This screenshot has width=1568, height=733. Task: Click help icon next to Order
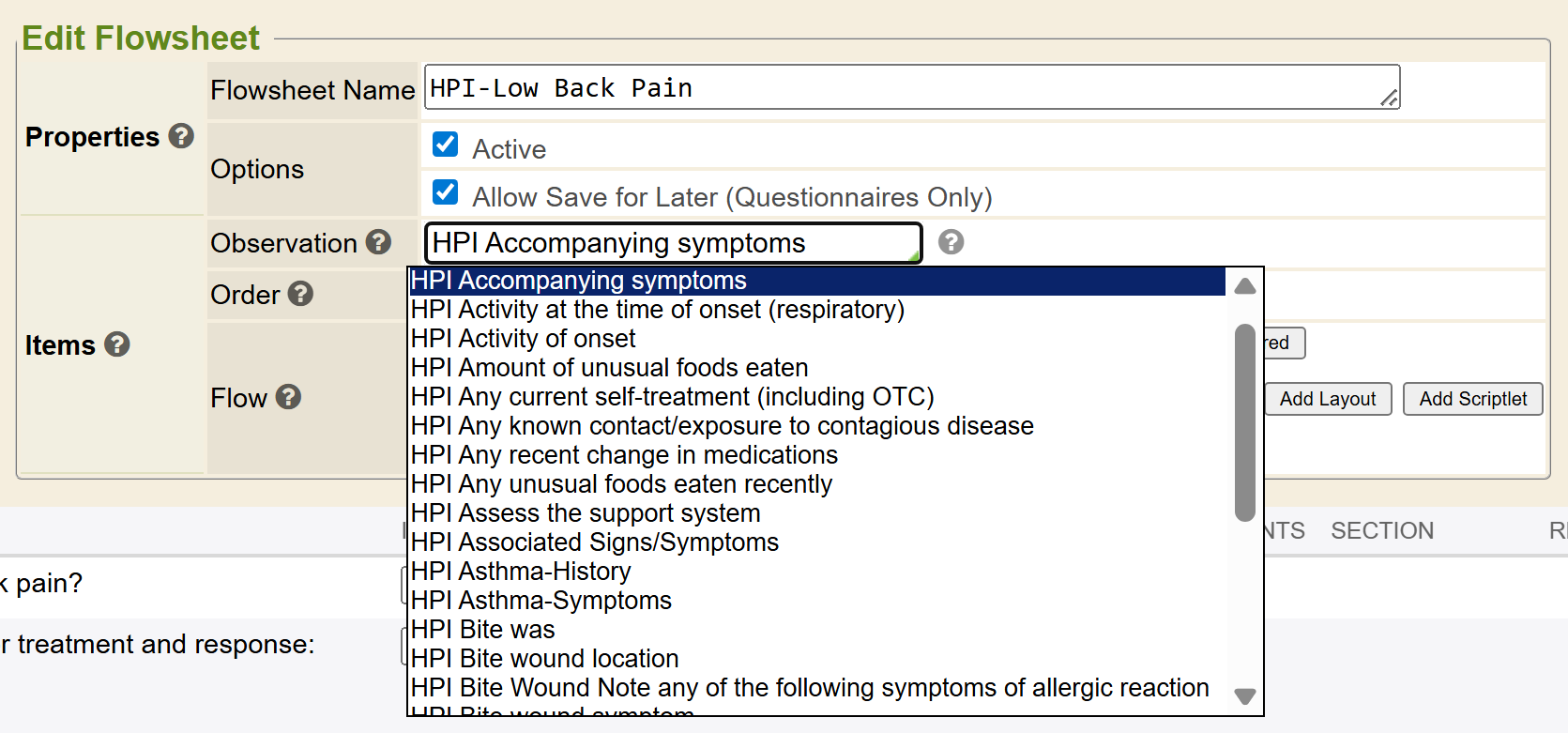tap(300, 294)
